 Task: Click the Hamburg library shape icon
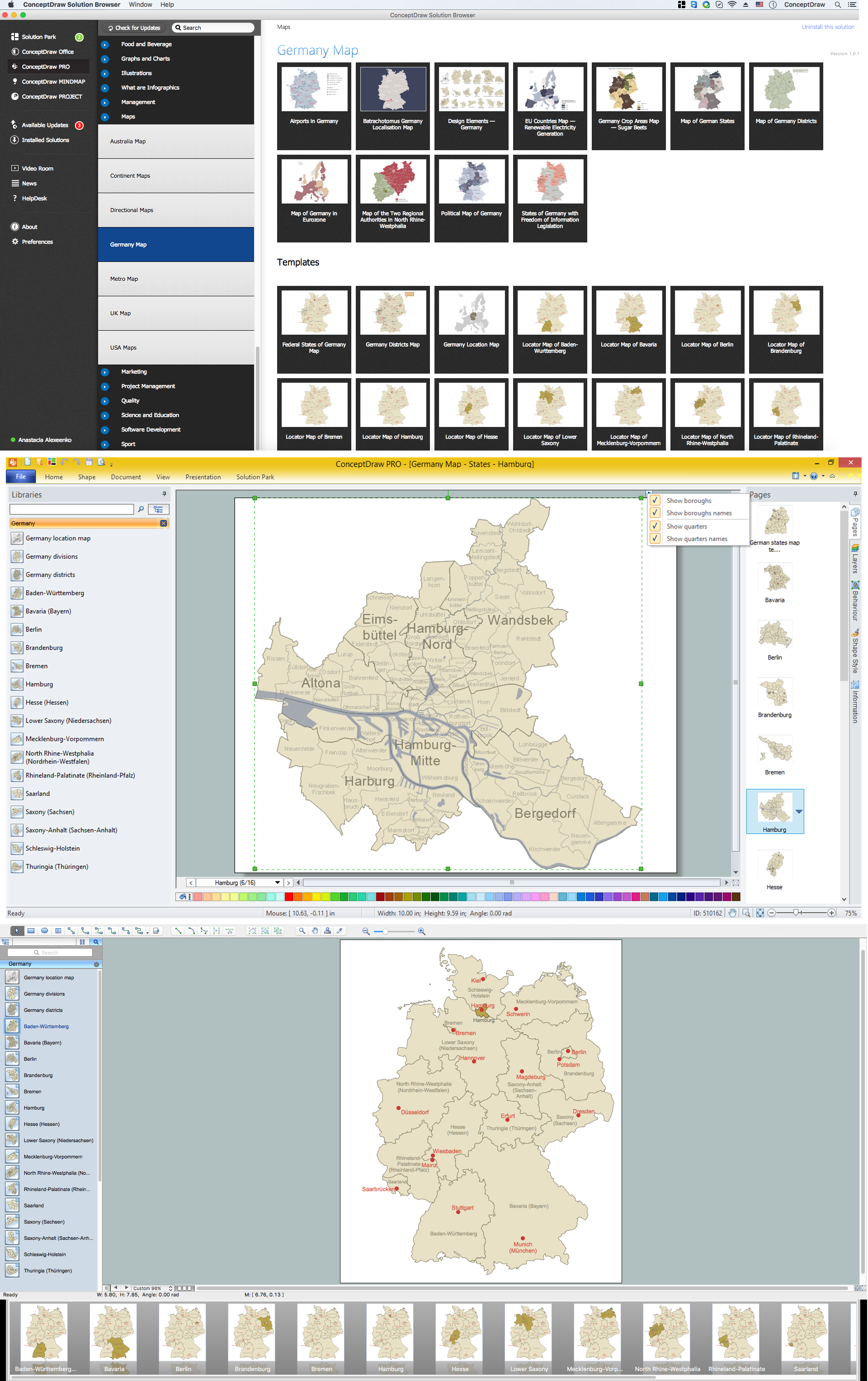click(17, 684)
